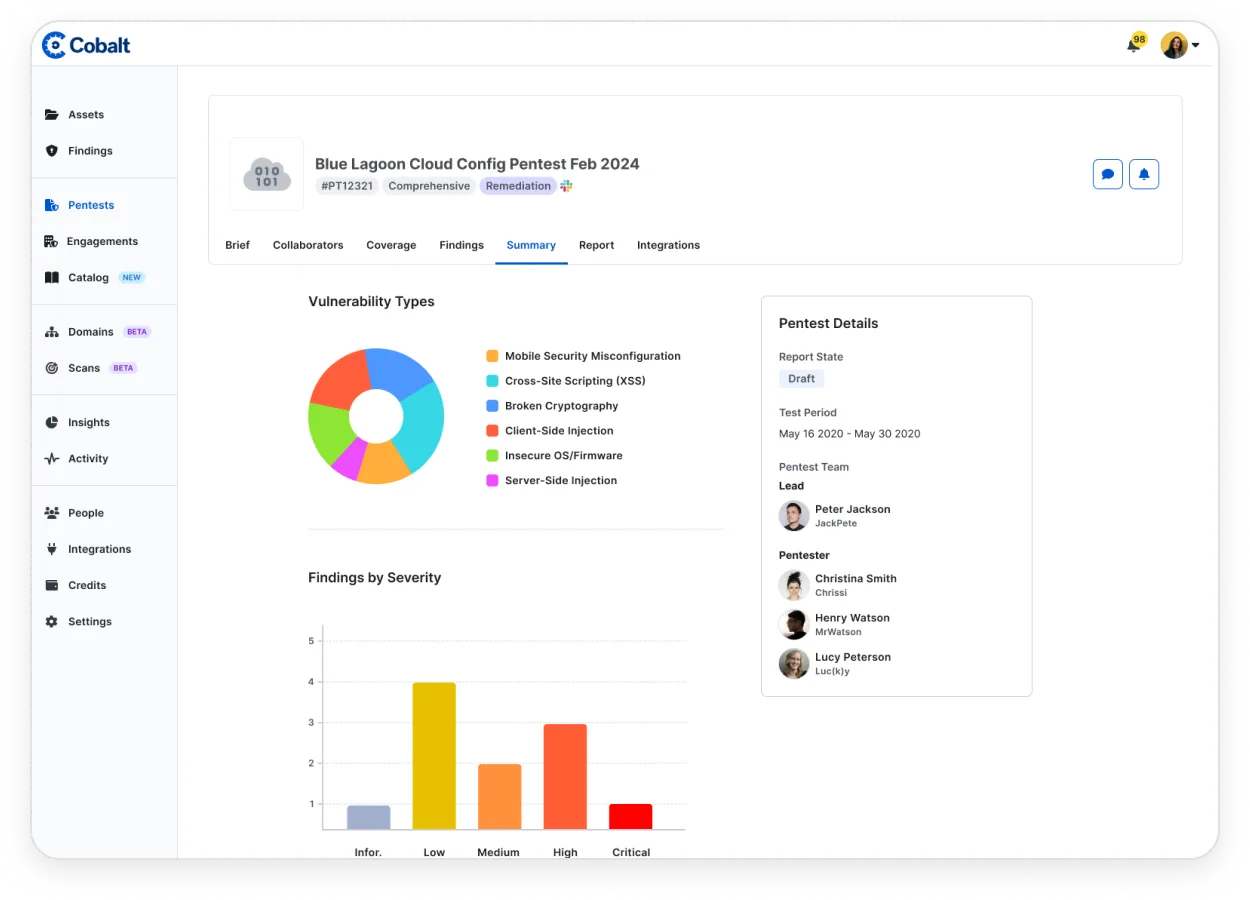The image size is (1250, 900).
Task: Click the Insights pie chart icon
Action: [x=52, y=423]
